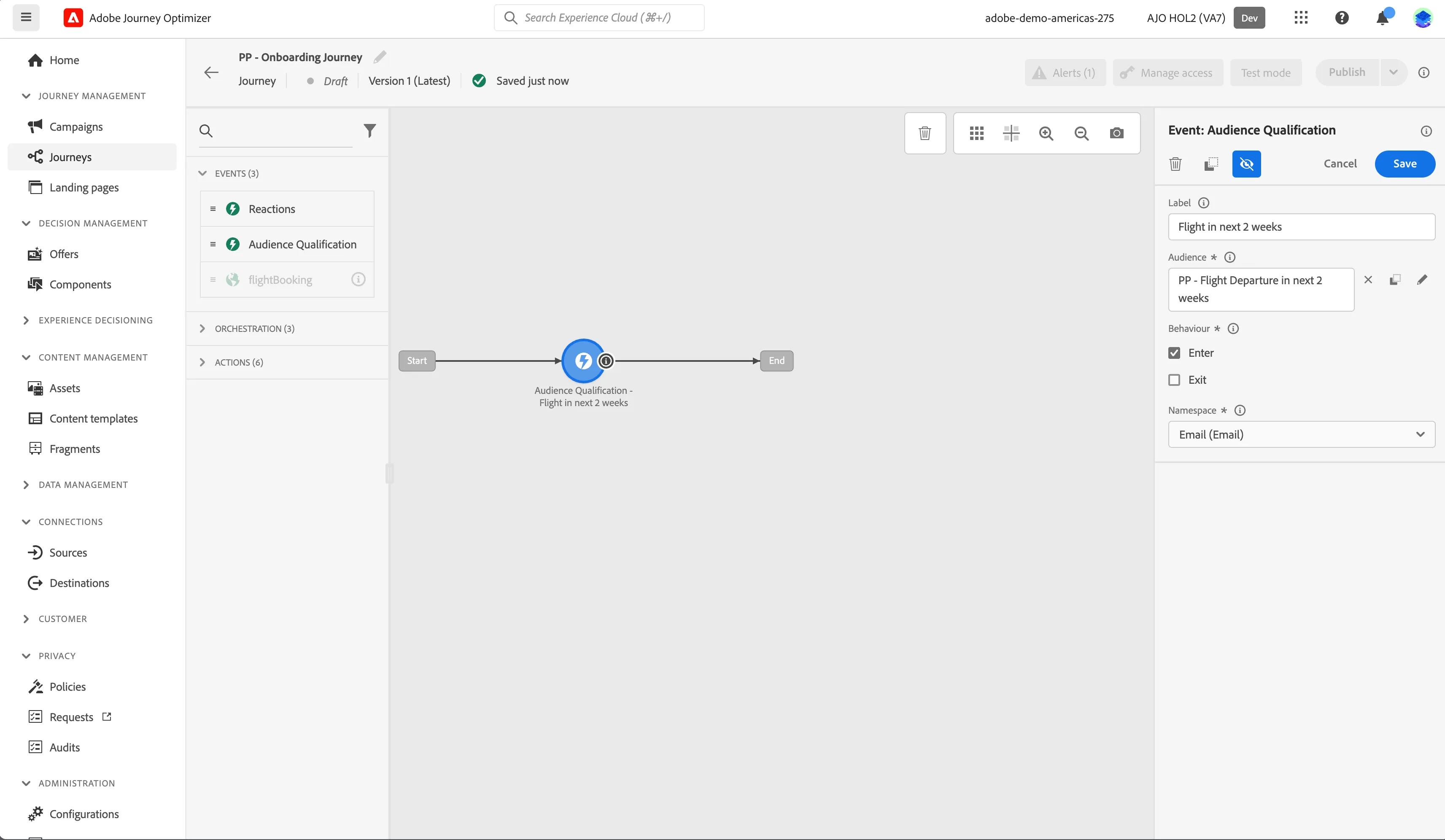The width and height of the screenshot is (1445, 840).
Task: Click the info icon in event panel header
Action: click(1426, 131)
